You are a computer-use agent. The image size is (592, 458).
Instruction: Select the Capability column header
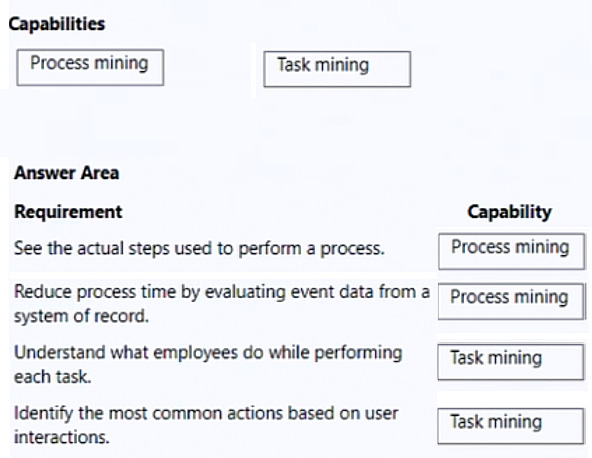[509, 212]
